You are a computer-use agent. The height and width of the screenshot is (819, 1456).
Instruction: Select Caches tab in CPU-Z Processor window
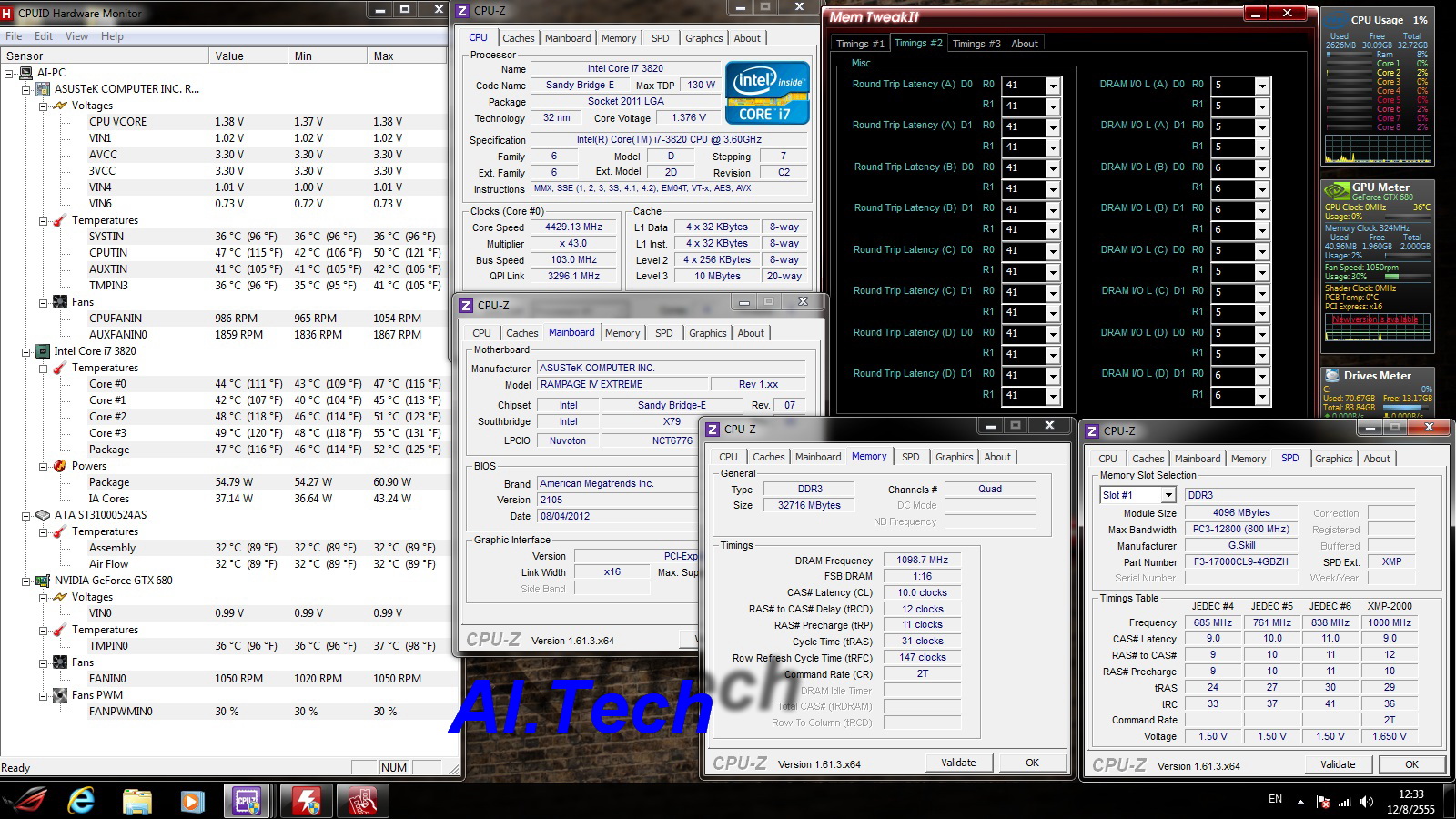(x=519, y=38)
